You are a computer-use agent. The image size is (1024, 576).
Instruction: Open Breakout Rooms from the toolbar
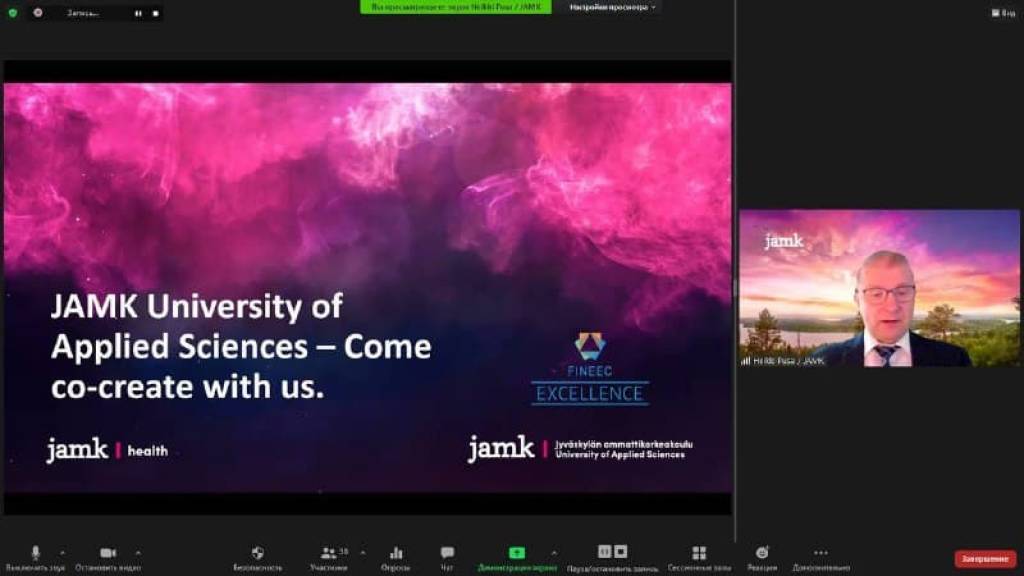tap(699, 553)
